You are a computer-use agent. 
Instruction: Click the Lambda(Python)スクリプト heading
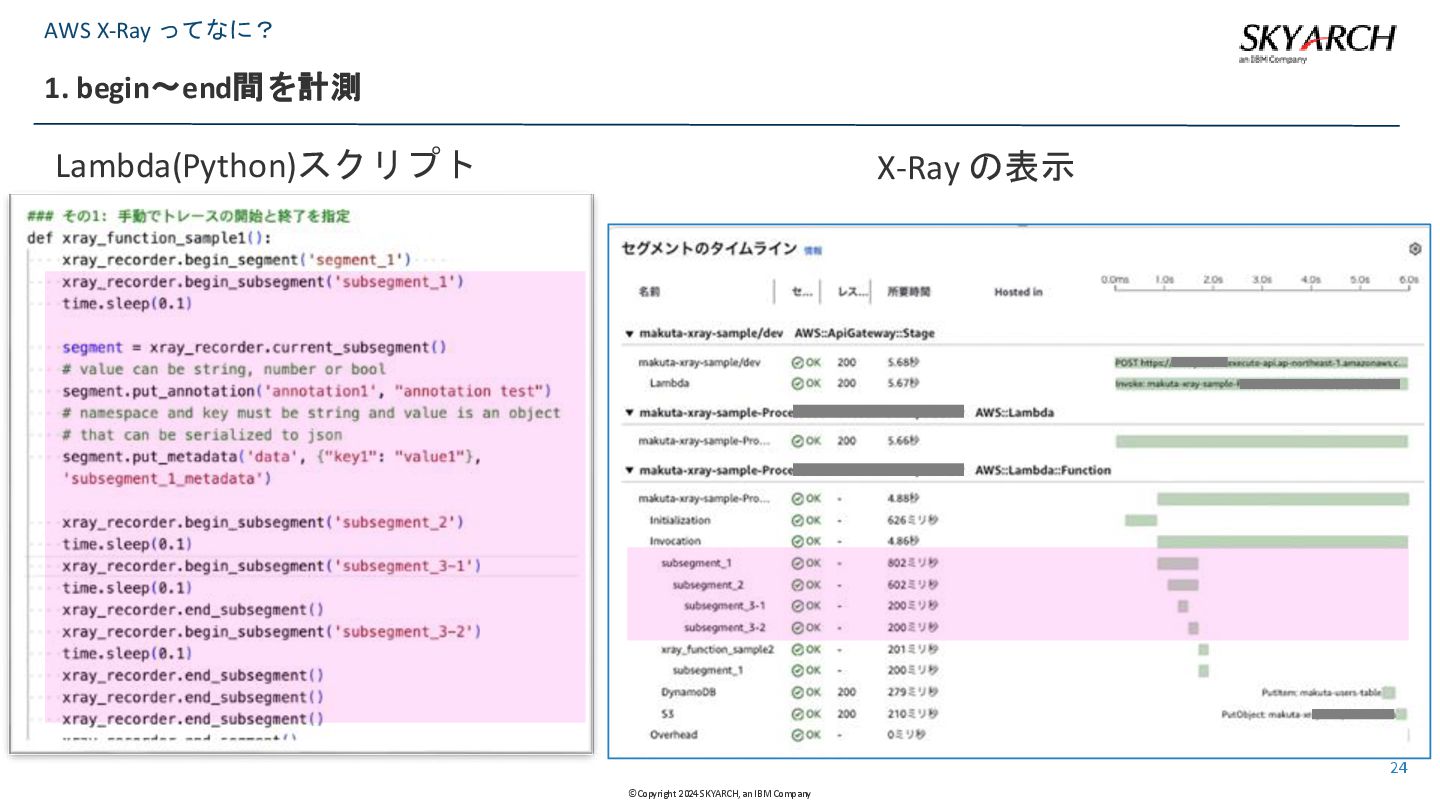[265, 165]
